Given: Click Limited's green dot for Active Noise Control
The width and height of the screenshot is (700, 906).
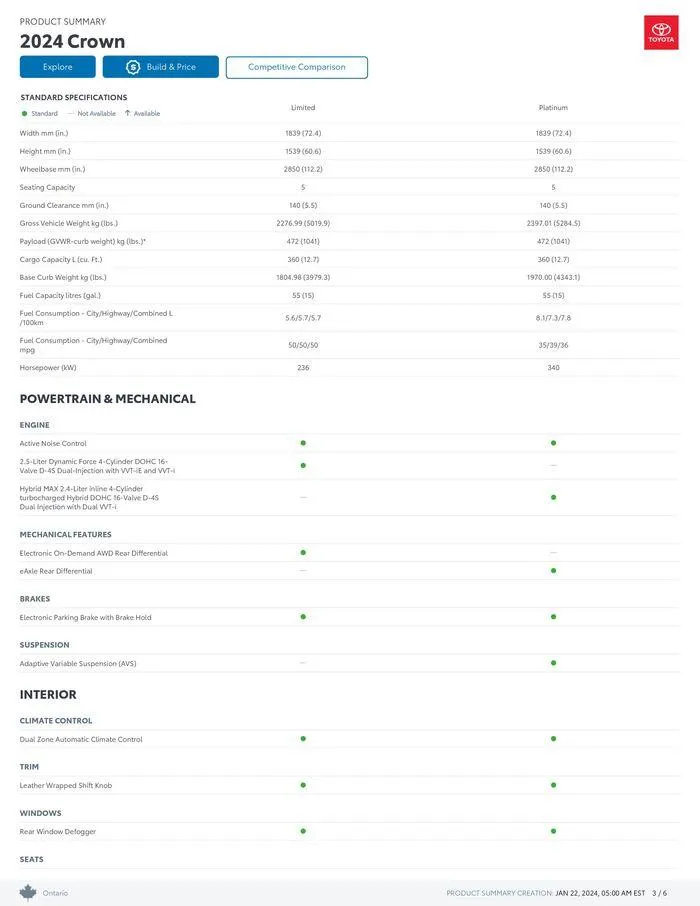Looking at the screenshot, I should [303, 443].
